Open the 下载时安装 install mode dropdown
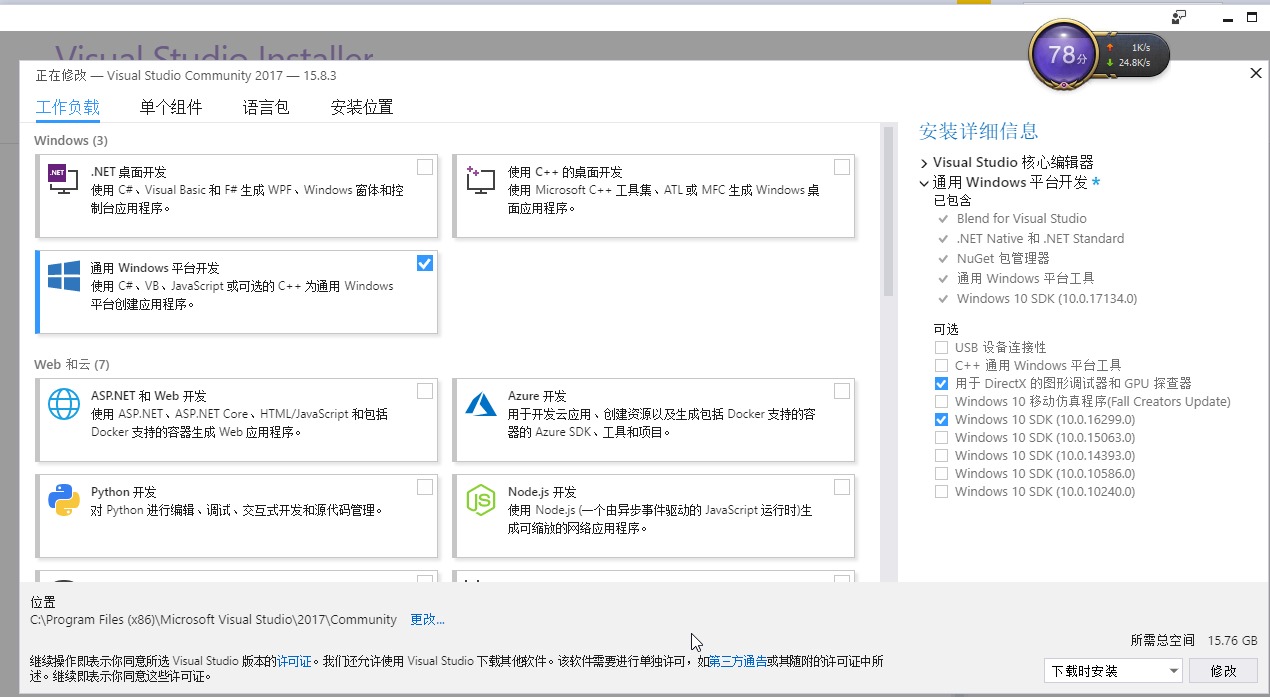 click(1112, 671)
